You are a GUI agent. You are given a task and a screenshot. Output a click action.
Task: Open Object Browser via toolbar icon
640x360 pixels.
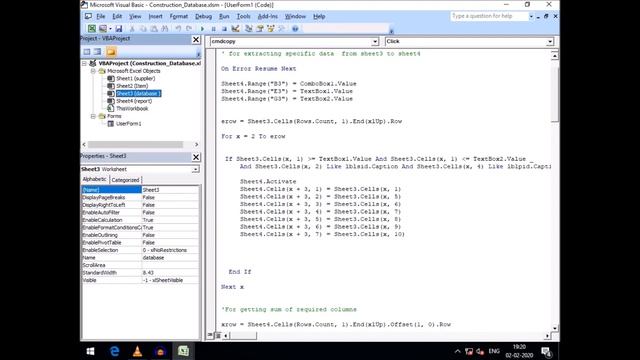[271, 29]
